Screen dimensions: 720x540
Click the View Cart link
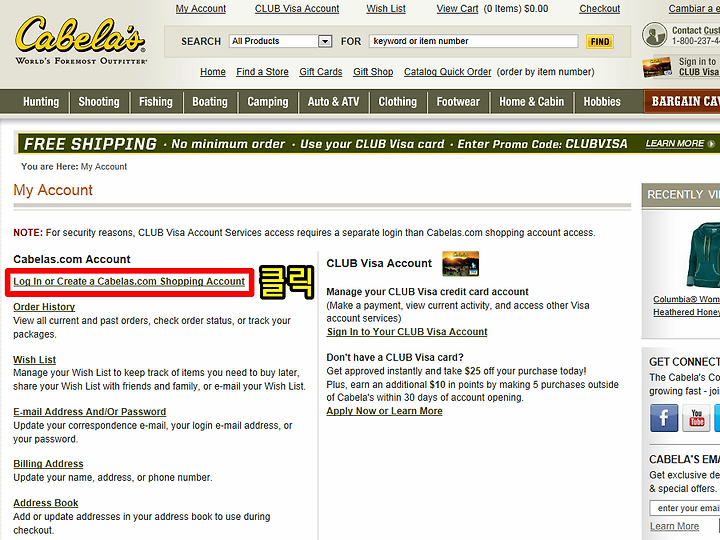(x=457, y=9)
